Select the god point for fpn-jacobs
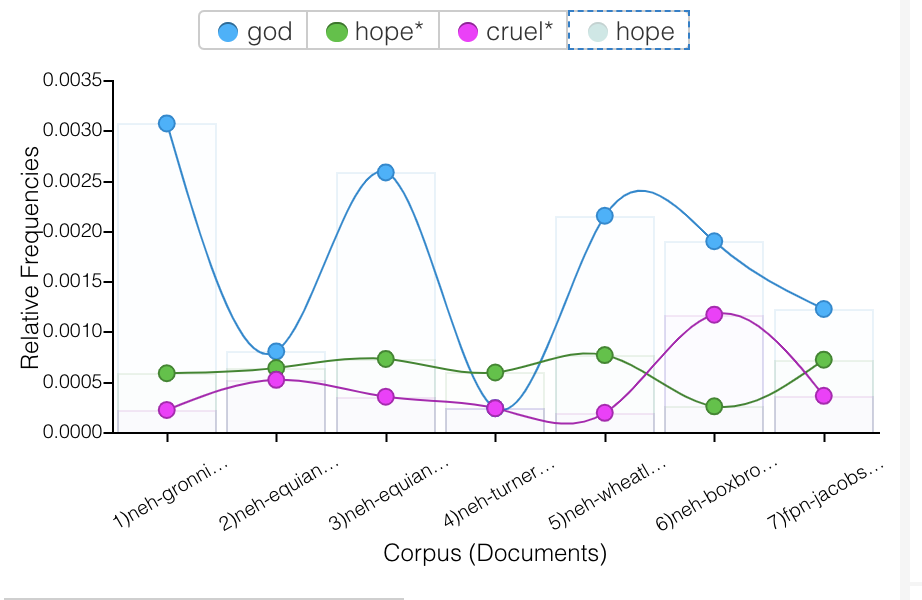The height and width of the screenshot is (600, 922). [x=824, y=309]
